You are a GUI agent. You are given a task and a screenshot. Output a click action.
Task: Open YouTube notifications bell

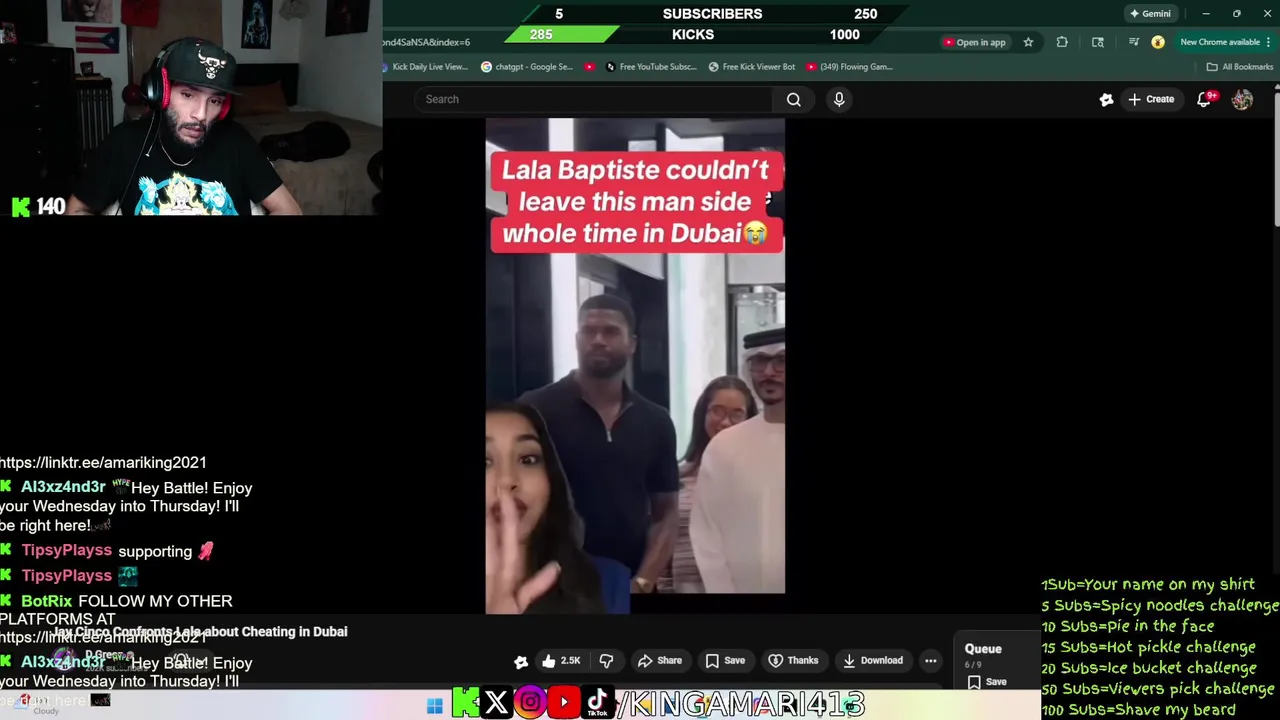(x=1204, y=99)
